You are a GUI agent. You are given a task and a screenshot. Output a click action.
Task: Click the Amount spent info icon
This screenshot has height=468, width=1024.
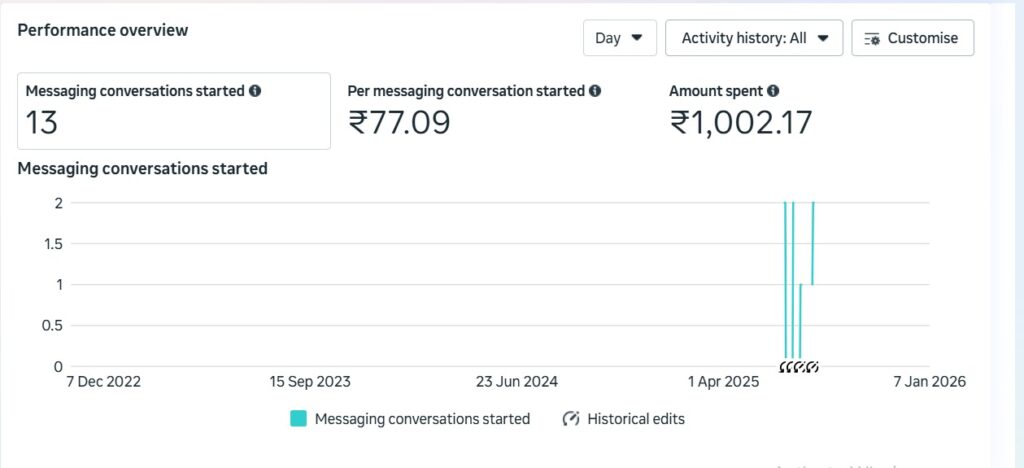click(773, 91)
